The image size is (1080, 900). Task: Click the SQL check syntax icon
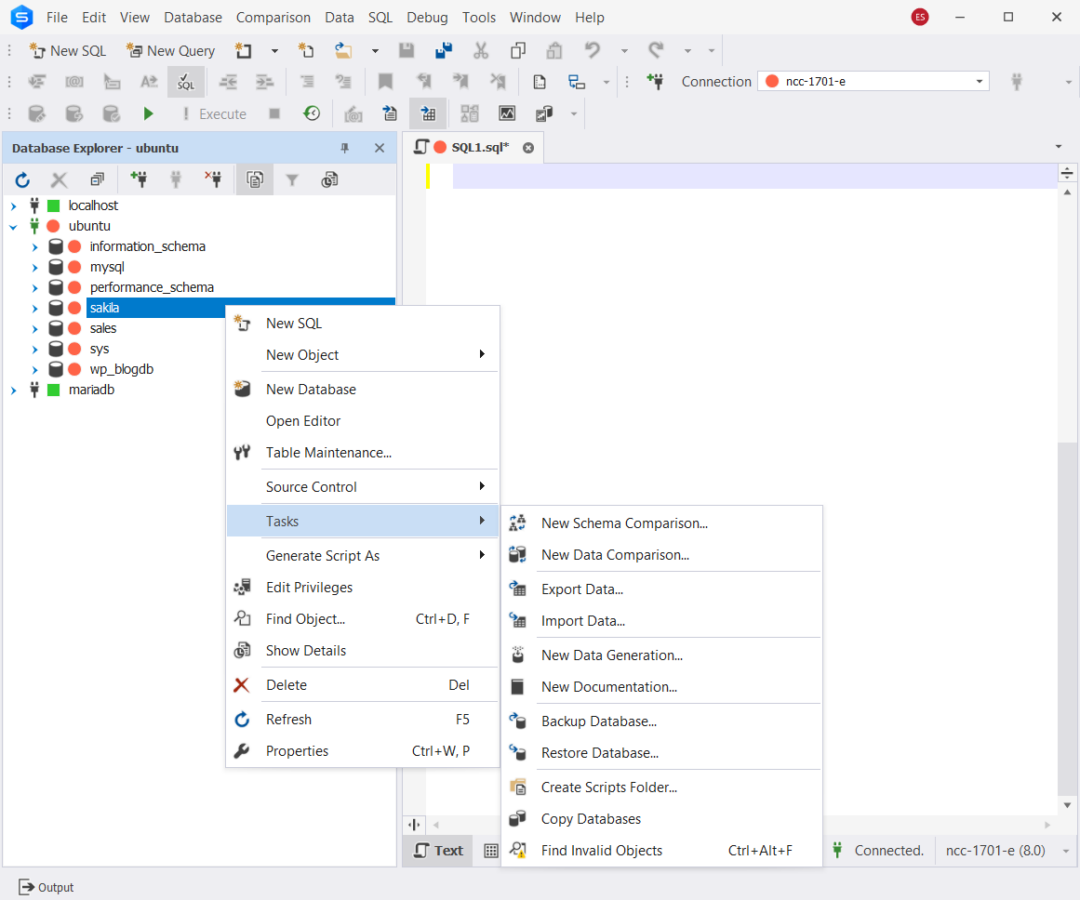coord(186,82)
